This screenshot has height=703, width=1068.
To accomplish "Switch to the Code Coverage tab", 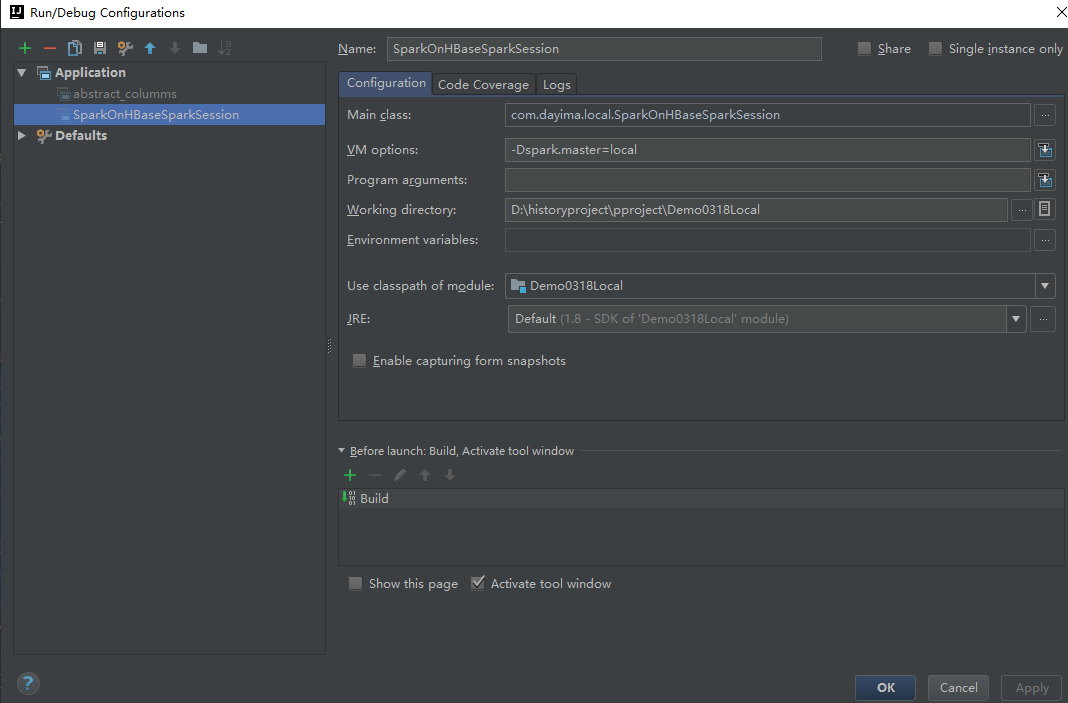I will pos(483,84).
